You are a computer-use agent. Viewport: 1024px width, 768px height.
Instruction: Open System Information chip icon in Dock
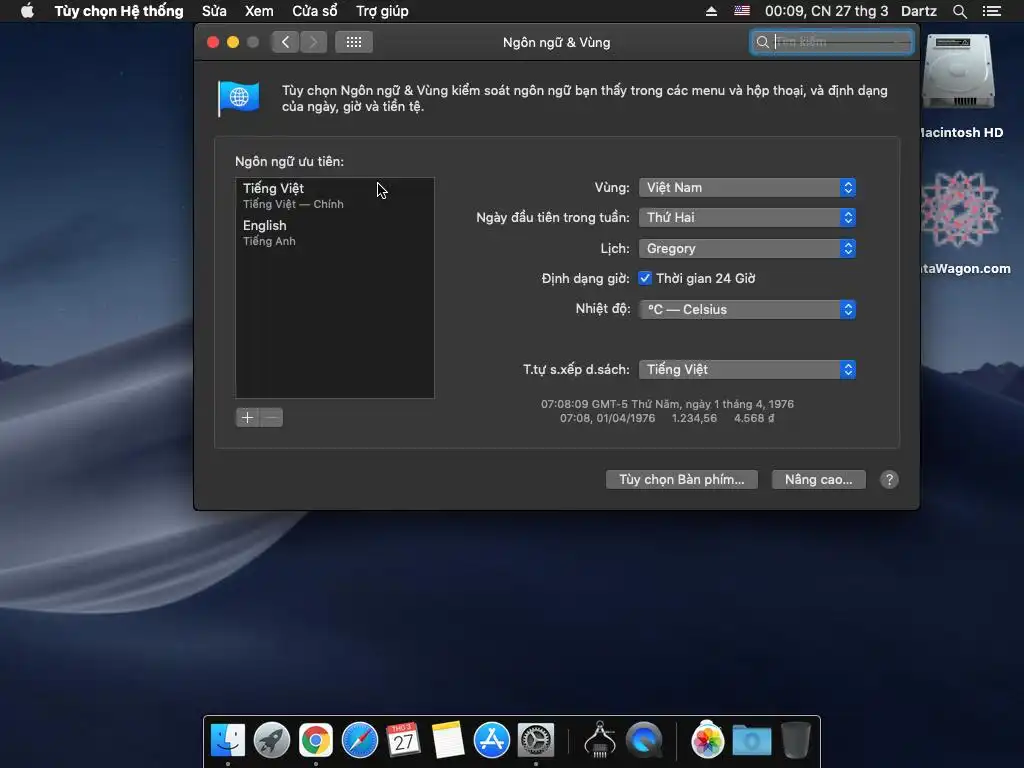click(x=600, y=740)
